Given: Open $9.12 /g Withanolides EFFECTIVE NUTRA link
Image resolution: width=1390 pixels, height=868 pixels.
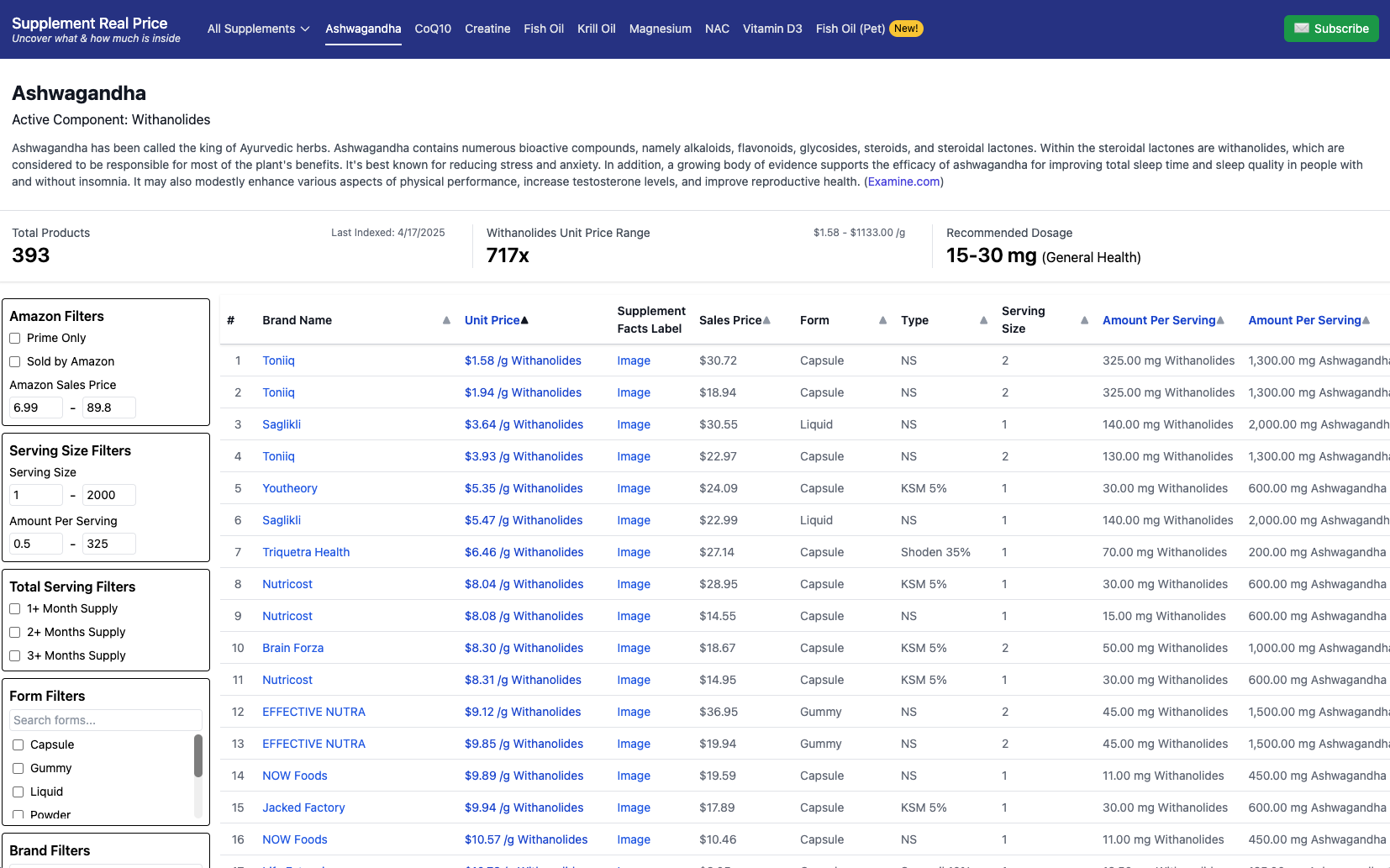Looking at the screenshot, I should click(523, 712).
